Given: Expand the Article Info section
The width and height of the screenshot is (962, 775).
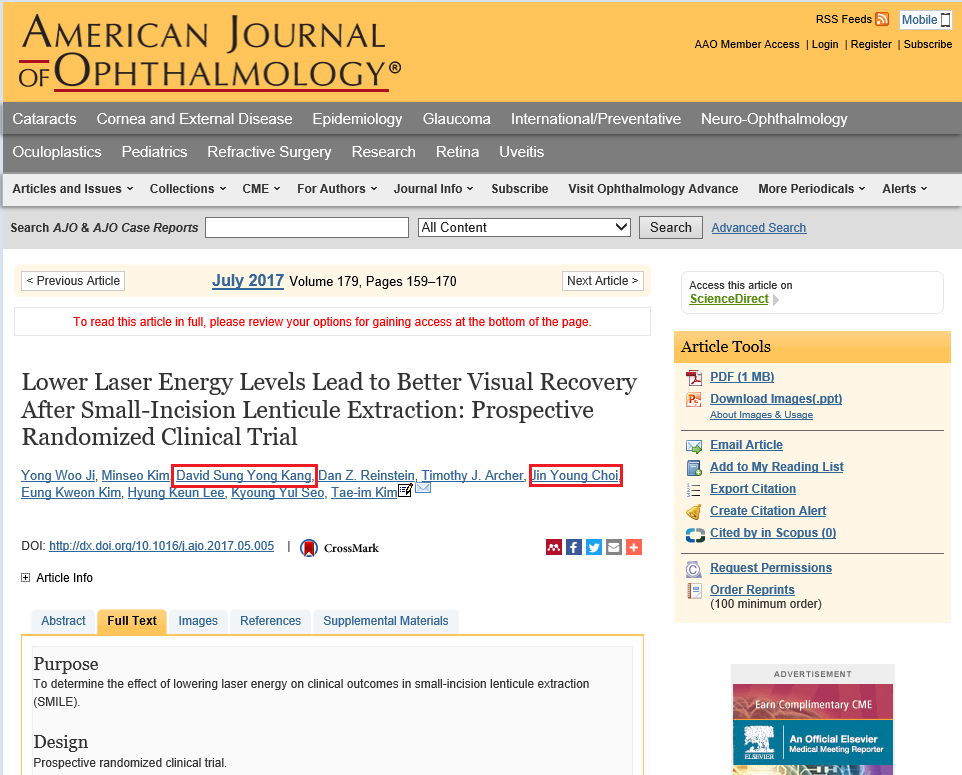Looking at the screenshot, I should coord(26,578).
